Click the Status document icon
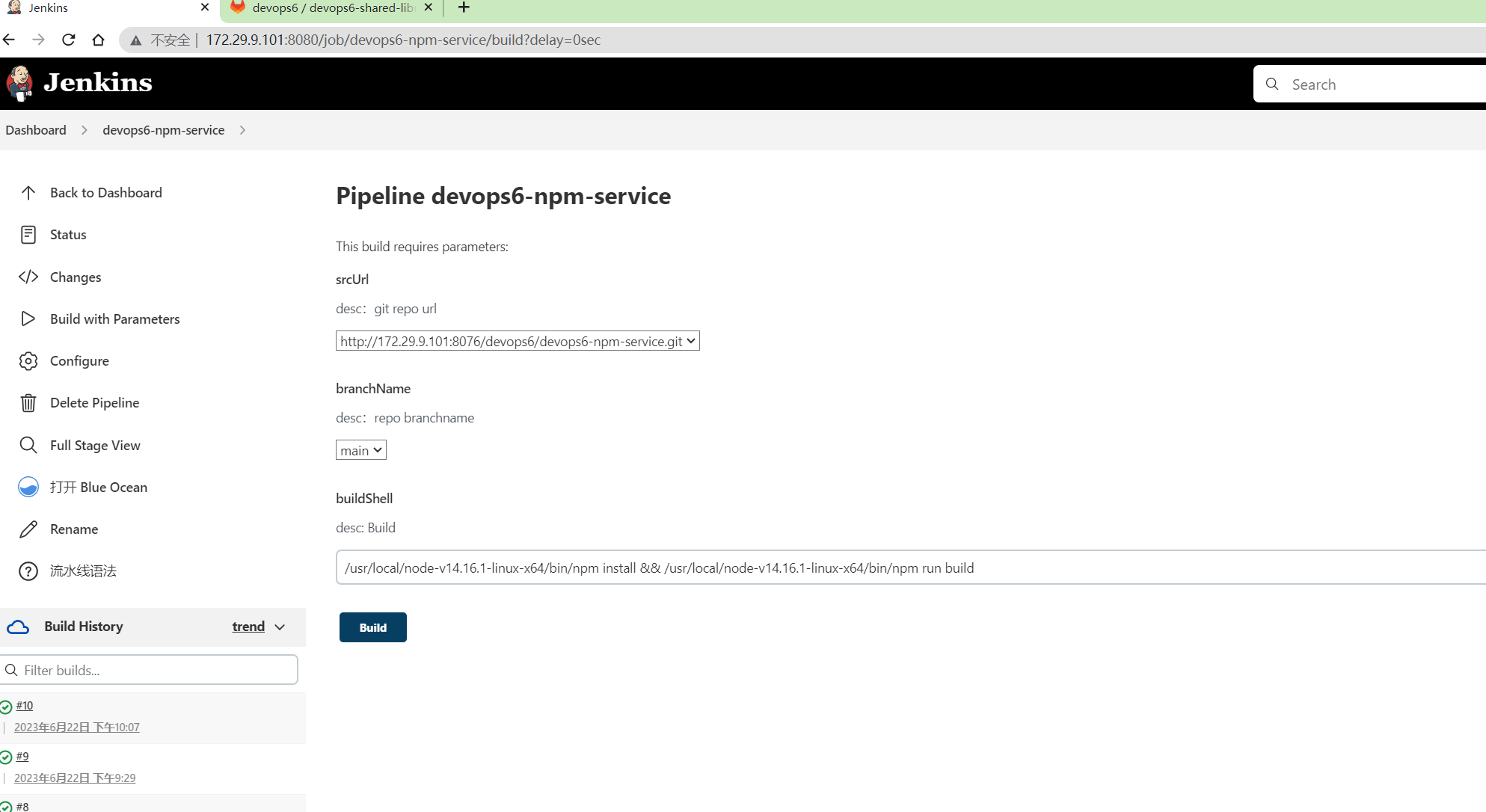The image size is (1486, 812). [x=28, y=235]
